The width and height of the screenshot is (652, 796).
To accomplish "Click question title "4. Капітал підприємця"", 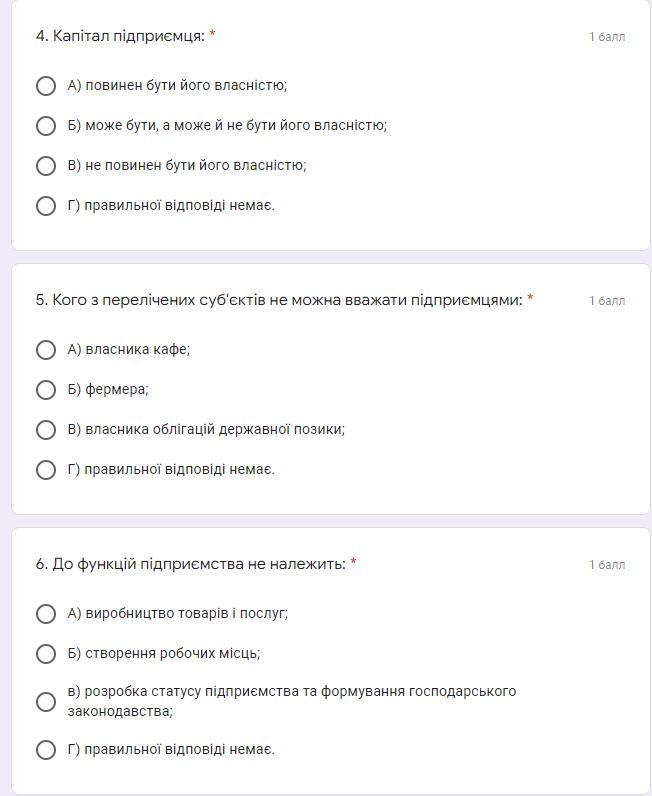I will click(x=120, y=36).
